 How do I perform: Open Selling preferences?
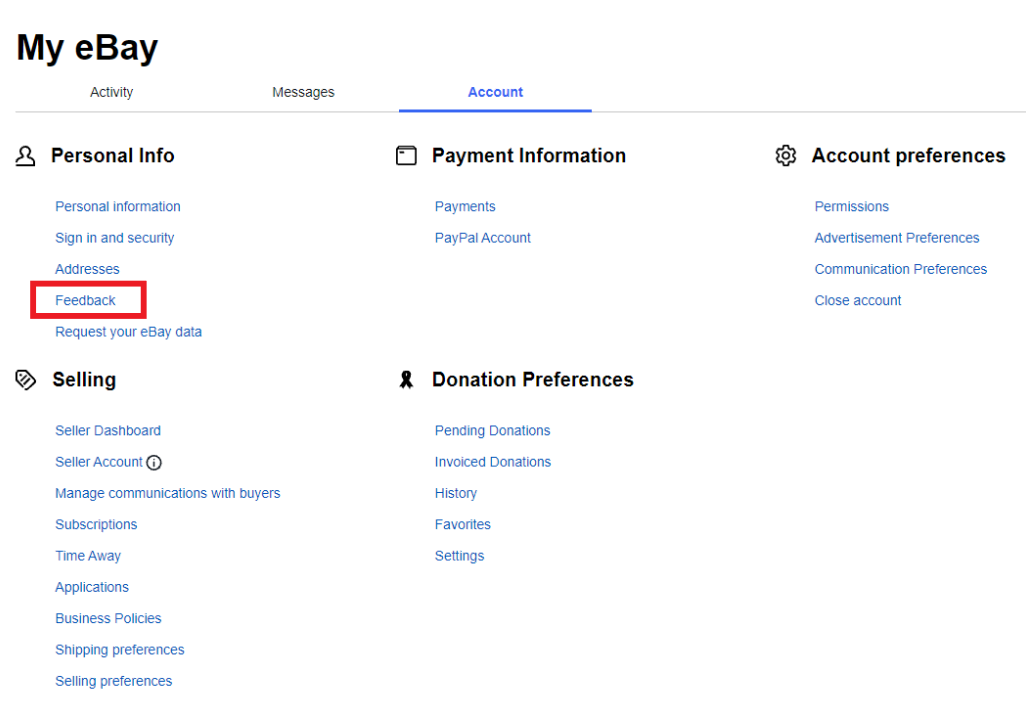pyautogui.click(x=114, y=682)
